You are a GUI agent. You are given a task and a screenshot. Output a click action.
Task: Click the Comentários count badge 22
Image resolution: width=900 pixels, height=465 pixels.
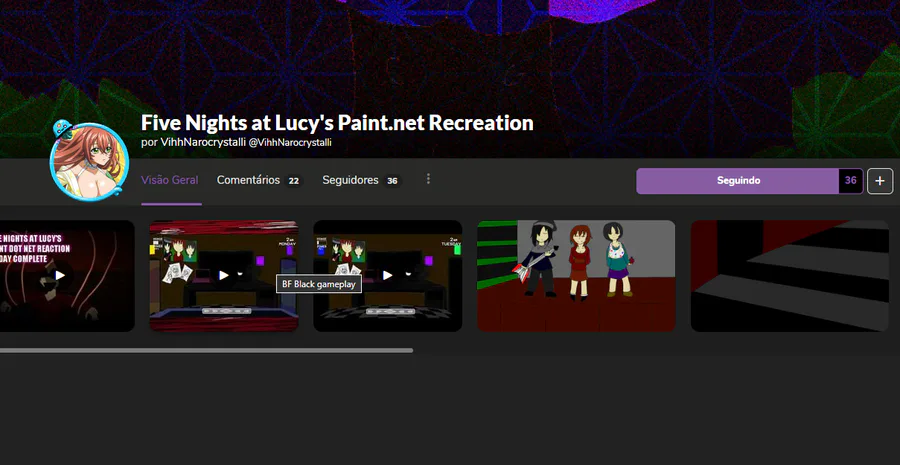pyautogui.click(x=293, y=181)
